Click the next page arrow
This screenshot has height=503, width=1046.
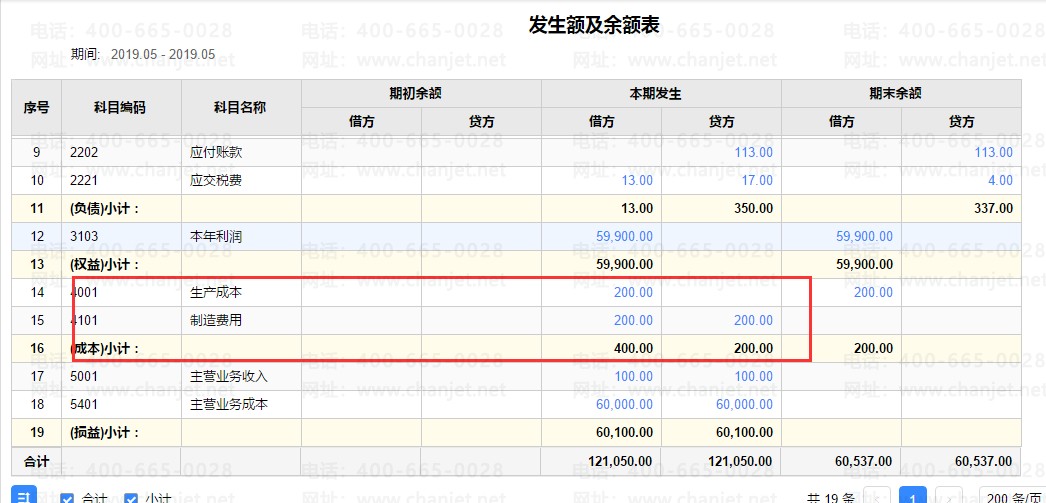point(949,496)
